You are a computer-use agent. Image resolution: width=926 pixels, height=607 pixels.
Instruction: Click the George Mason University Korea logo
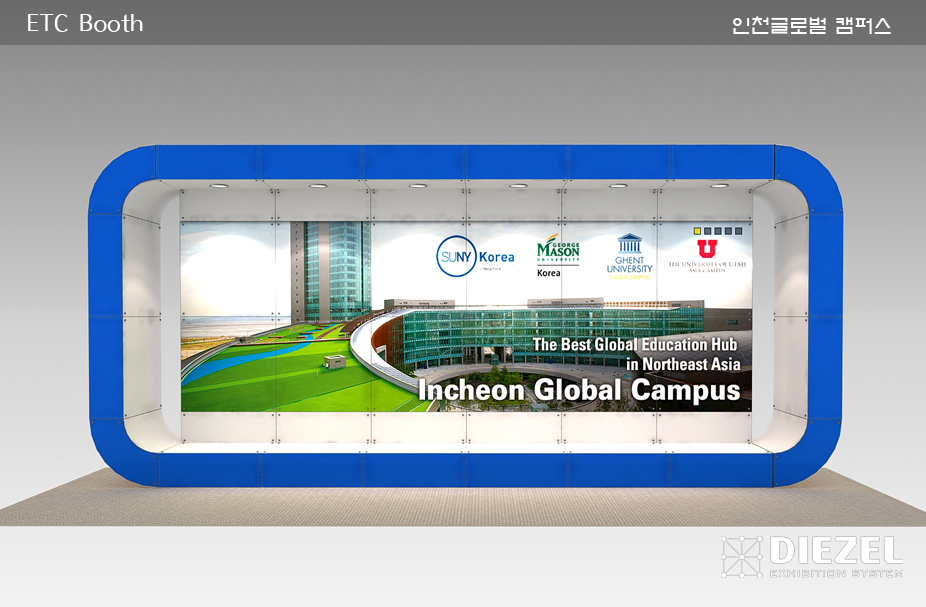[x=557, y=252]
